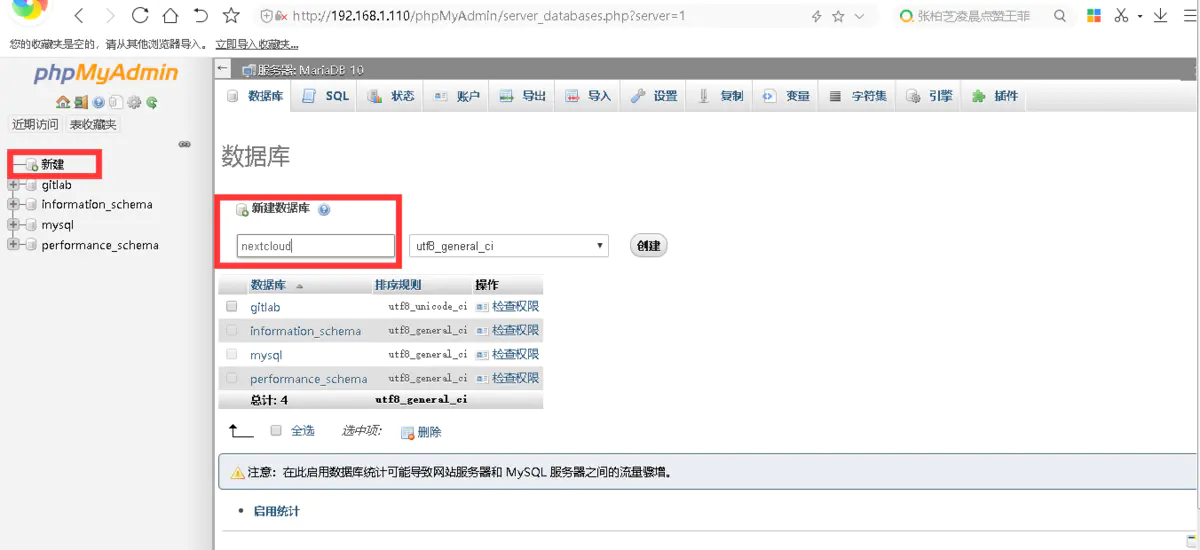Click the mysql database link in table
Image resolution: width=1200 pixels, height=550 pixels.
[x=266, y=355]
